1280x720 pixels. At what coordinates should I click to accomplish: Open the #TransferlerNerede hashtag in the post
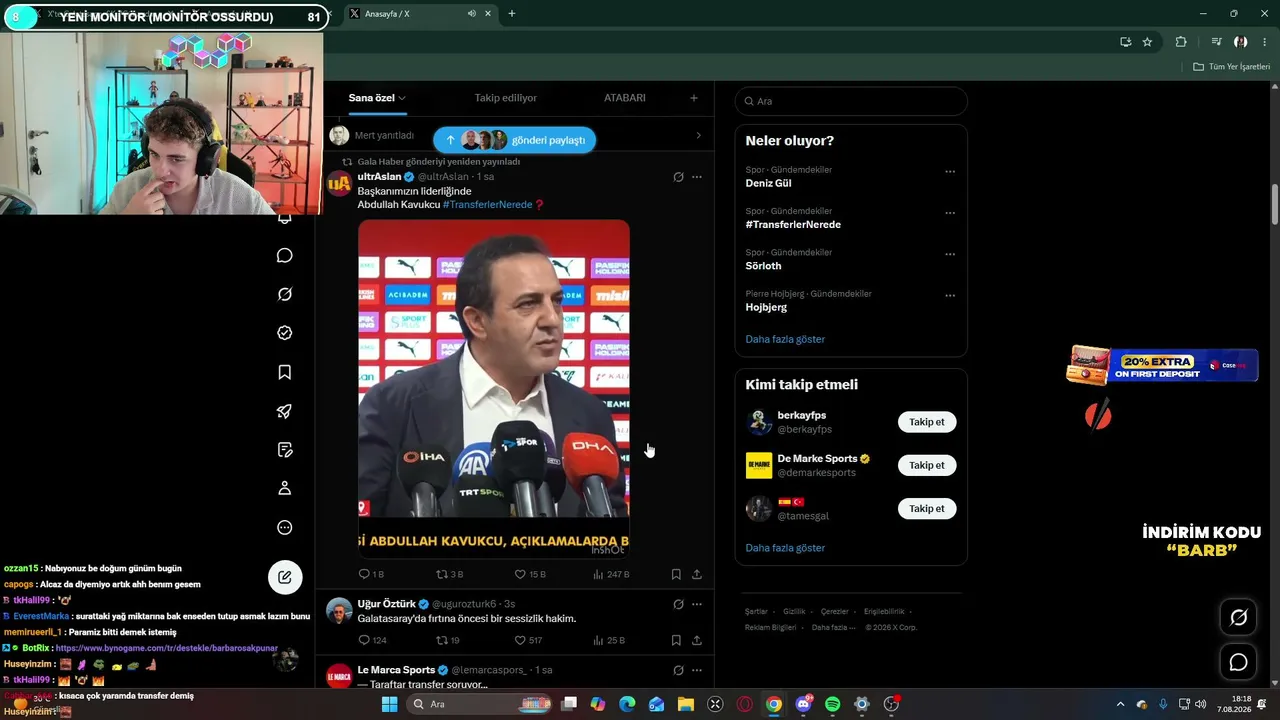point(487,205)
